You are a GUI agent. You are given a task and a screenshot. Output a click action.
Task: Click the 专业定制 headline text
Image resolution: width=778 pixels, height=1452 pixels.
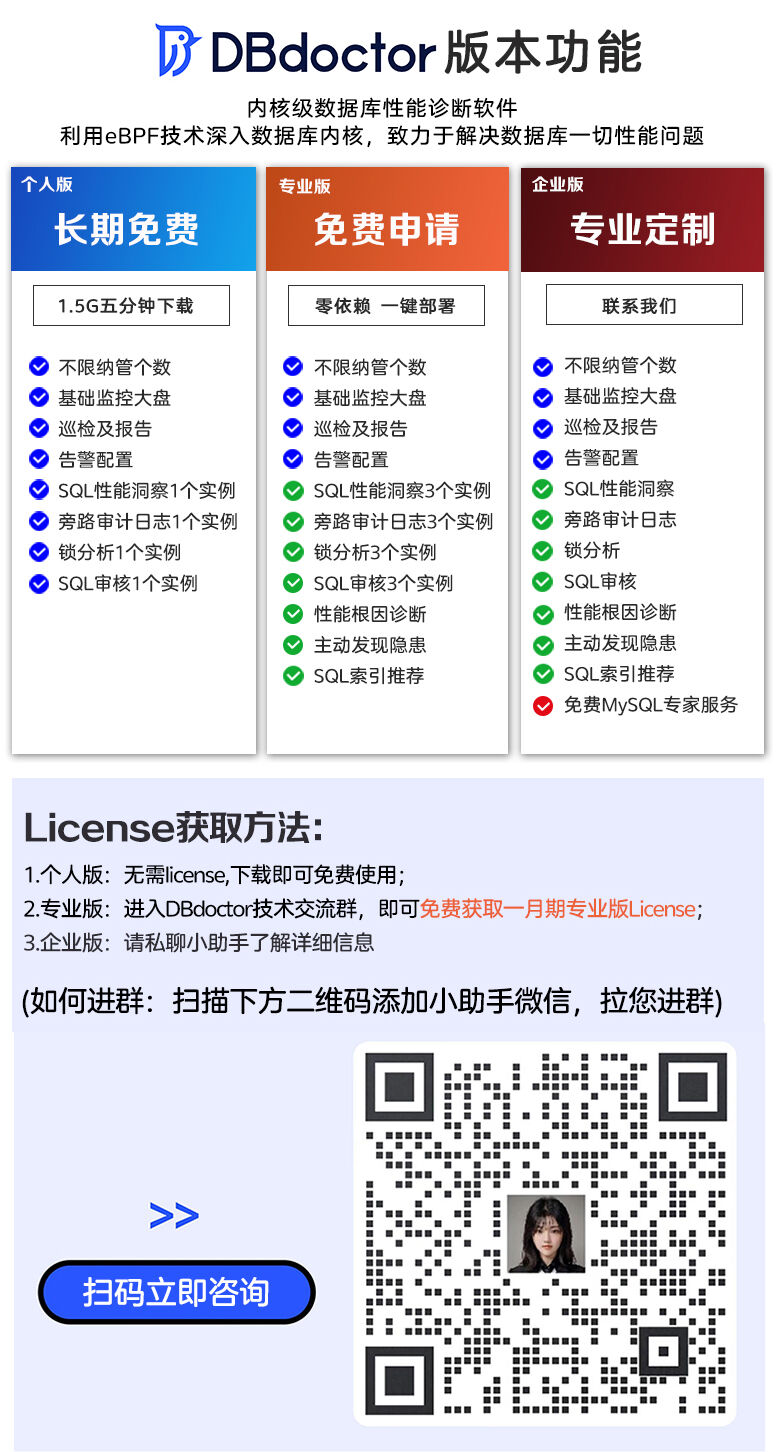point(643,230)
